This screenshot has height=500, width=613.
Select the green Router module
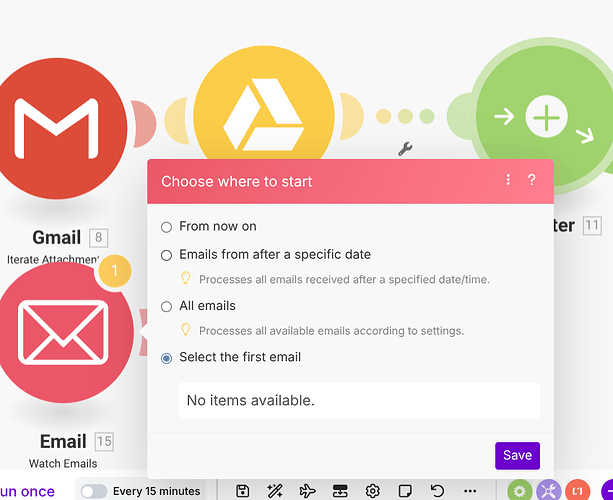point(547,115)
